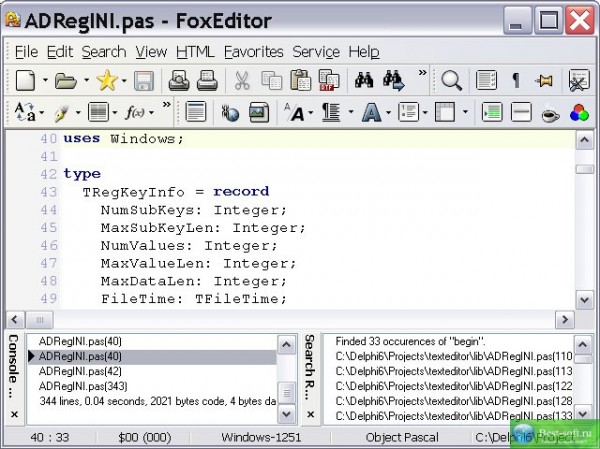The image size is (600, 449).
Task: Expand the change case Aa dropdown arrow
Action: coord(41,113)
